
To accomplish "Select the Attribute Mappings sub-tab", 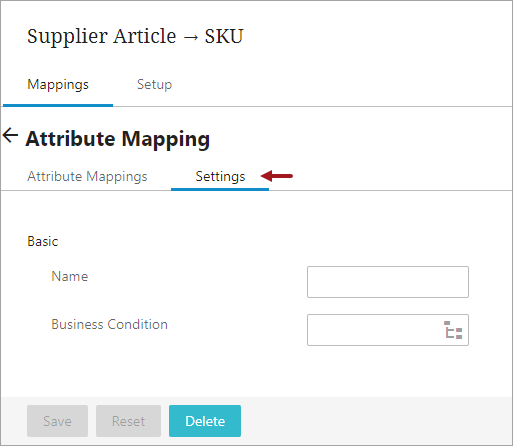I will click(x=87, y=176).
